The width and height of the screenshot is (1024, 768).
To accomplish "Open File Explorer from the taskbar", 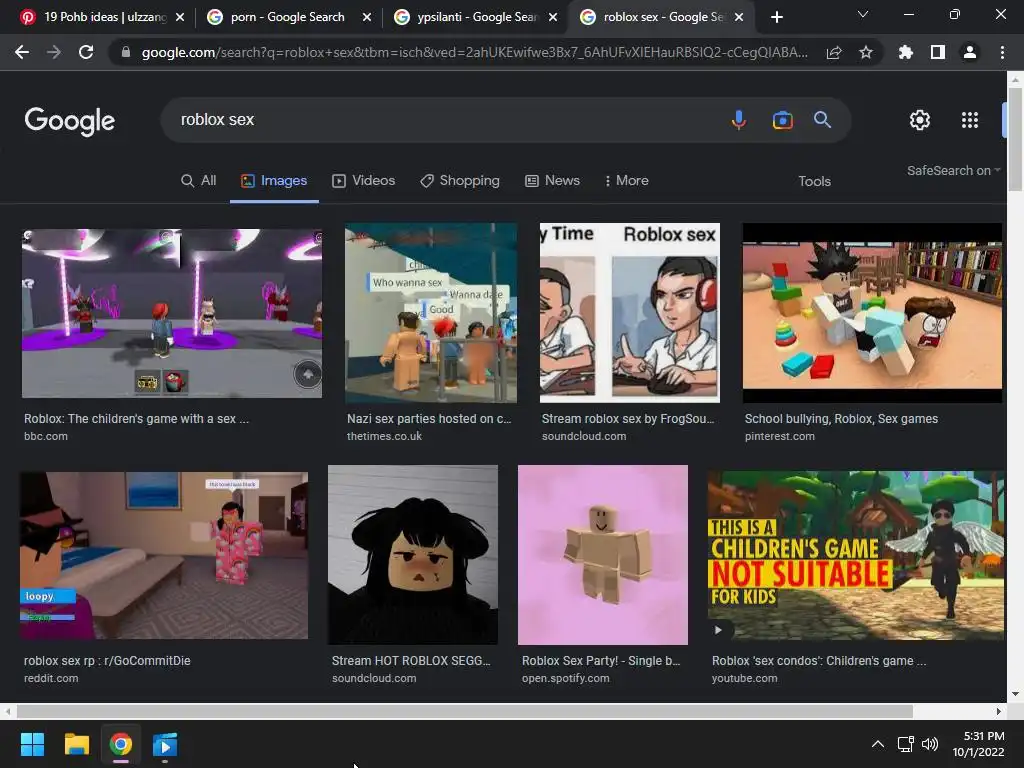I will click(76, 744).
